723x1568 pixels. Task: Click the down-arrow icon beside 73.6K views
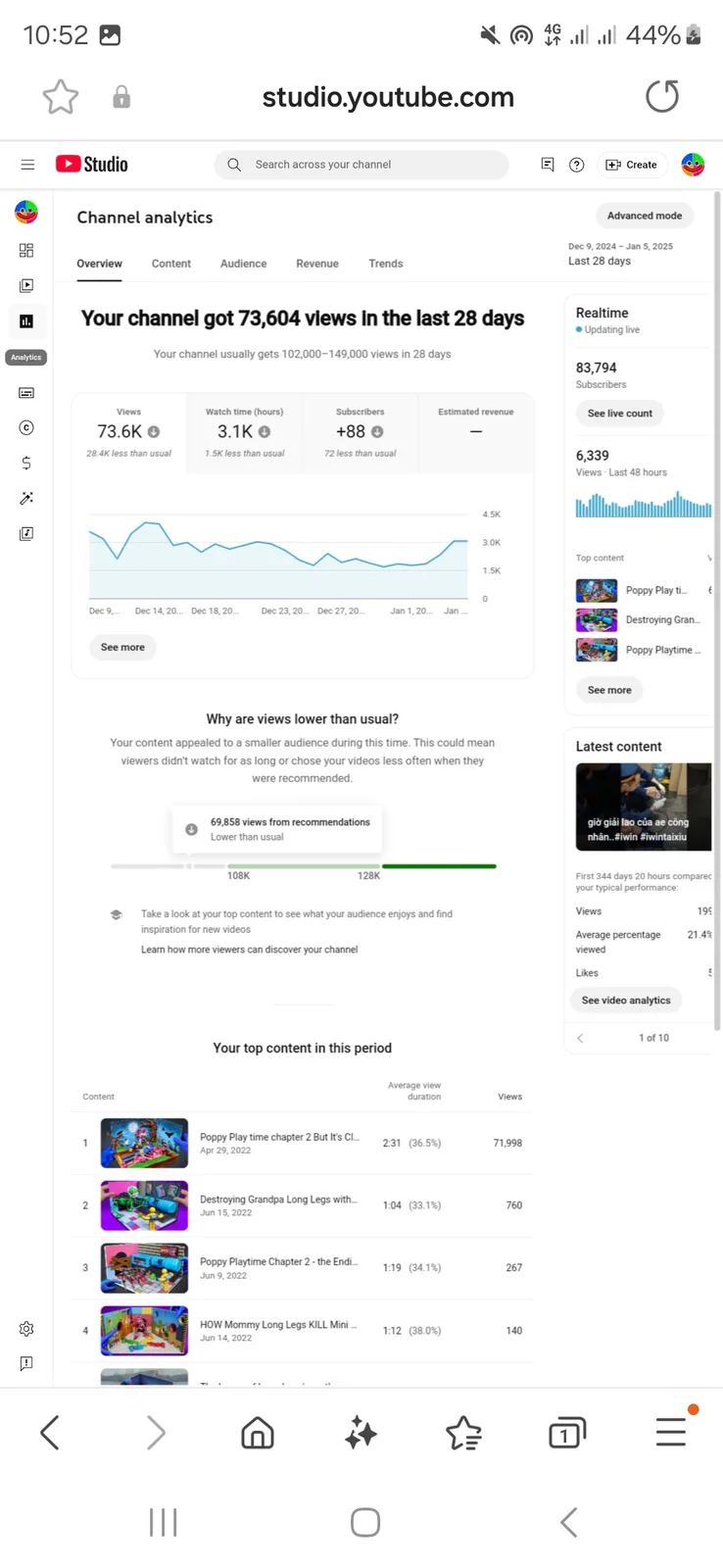(x=154, y=432)
